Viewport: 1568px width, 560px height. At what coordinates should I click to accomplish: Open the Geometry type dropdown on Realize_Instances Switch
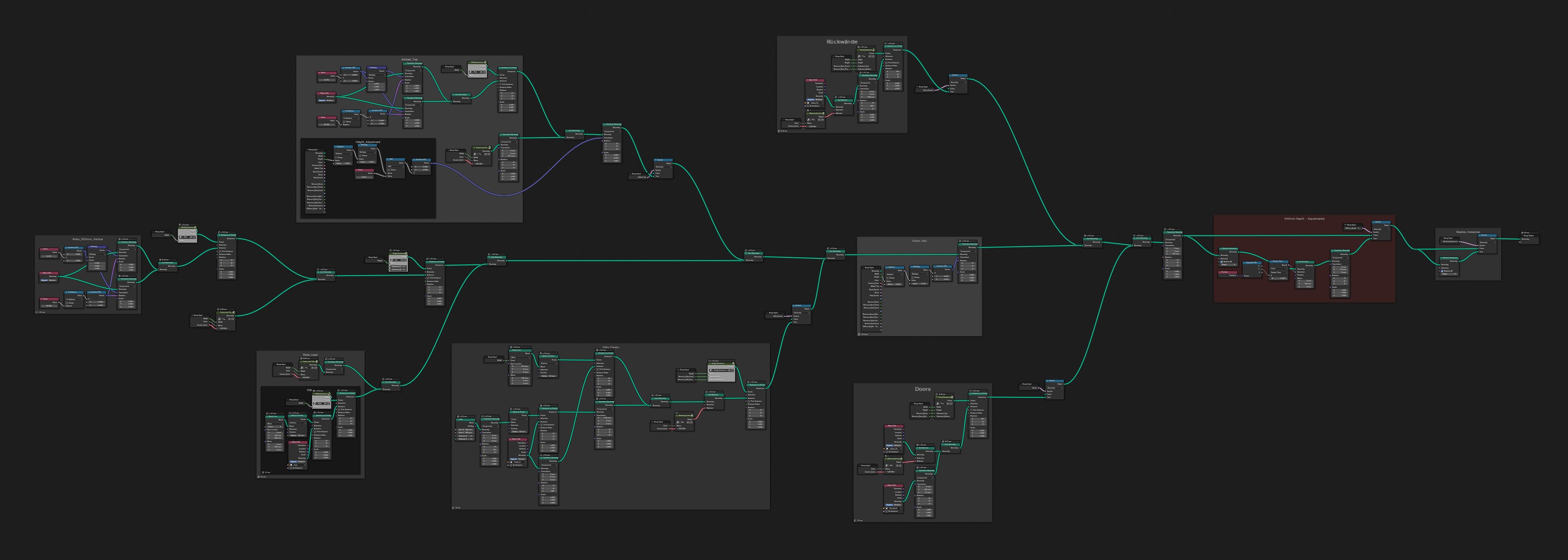[x=1487, y=243]
